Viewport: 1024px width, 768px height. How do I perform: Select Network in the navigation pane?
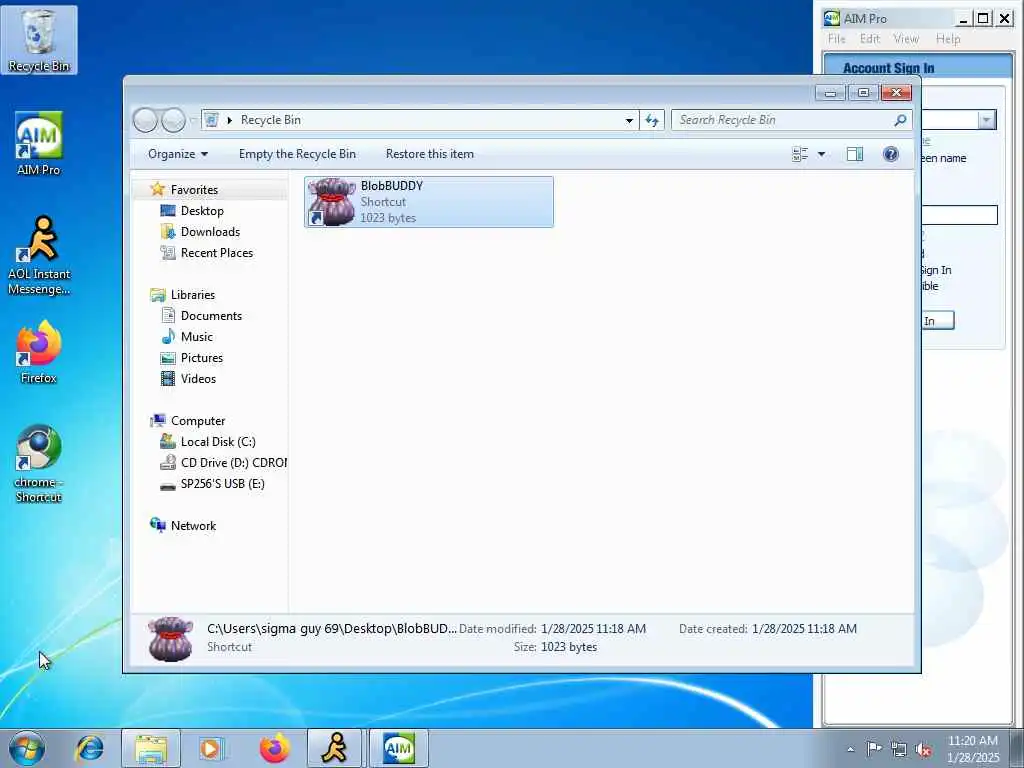pyautogui.click(x=193, y=526)
